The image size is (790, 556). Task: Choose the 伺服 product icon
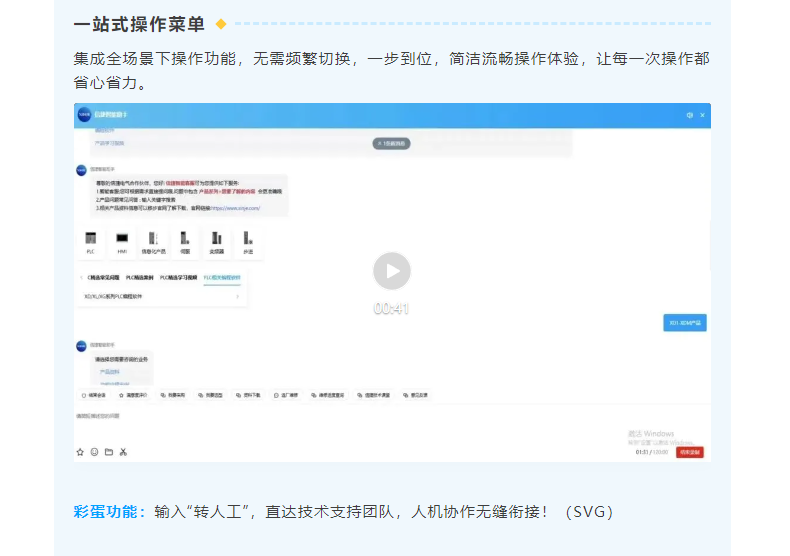[185, 240]
